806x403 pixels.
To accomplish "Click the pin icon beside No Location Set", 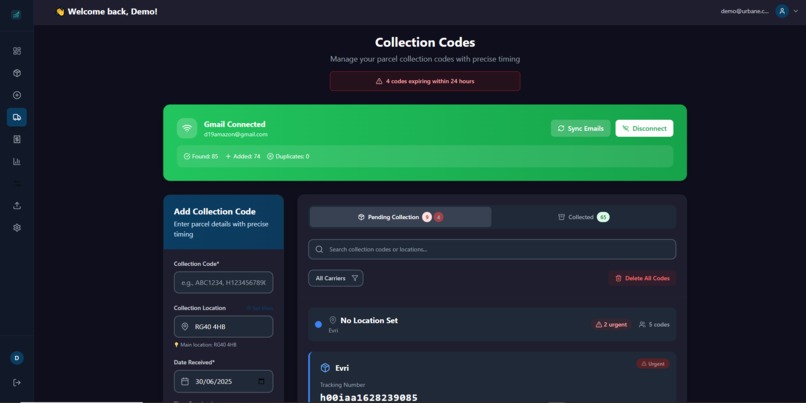I will point(333,320).
